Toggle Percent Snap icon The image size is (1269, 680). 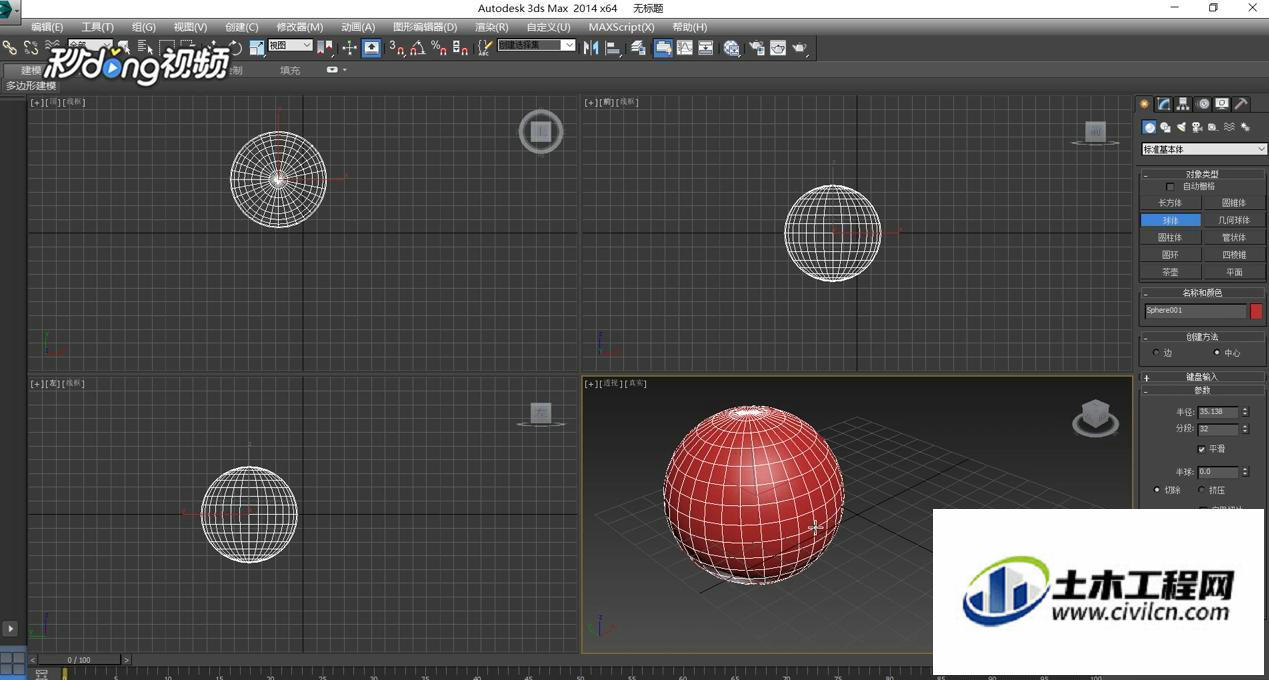pyautogui.click(x=438, y=47)
